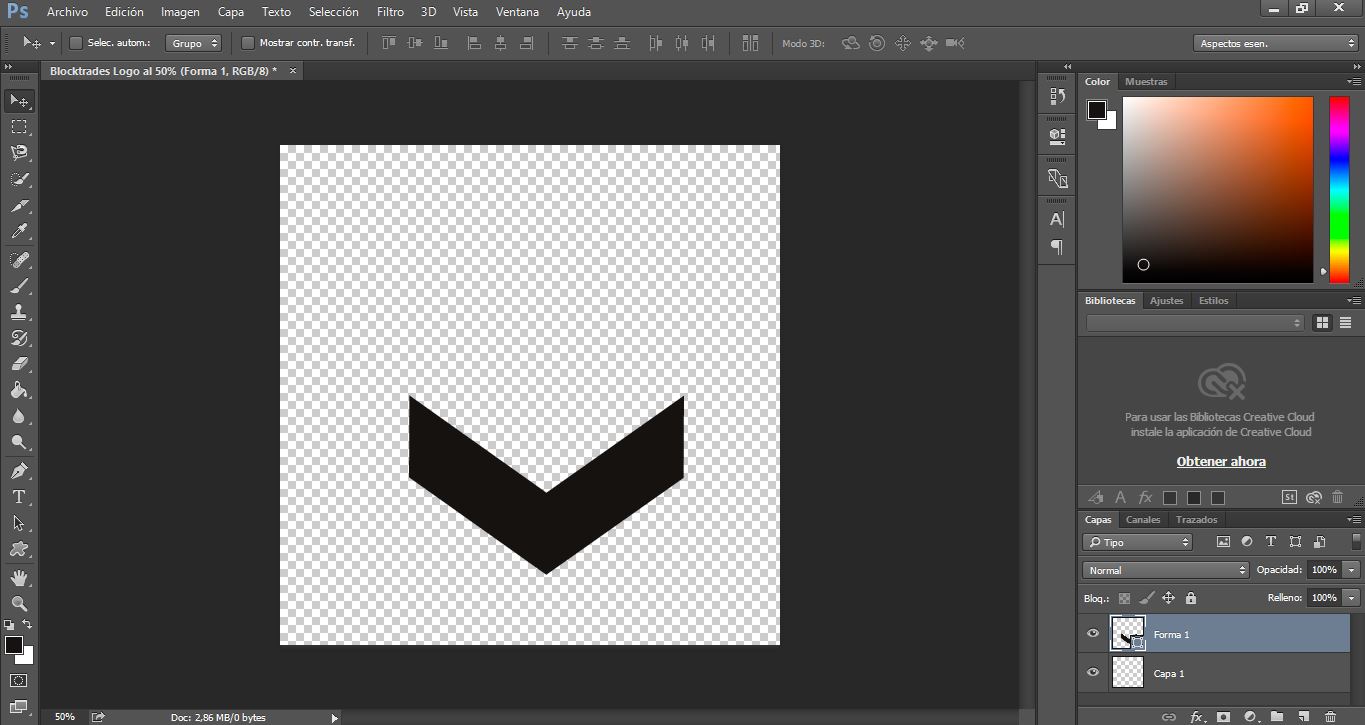Select the Path Selection tool
This screenshot has width=1365, height=725.
click(19, 522)
